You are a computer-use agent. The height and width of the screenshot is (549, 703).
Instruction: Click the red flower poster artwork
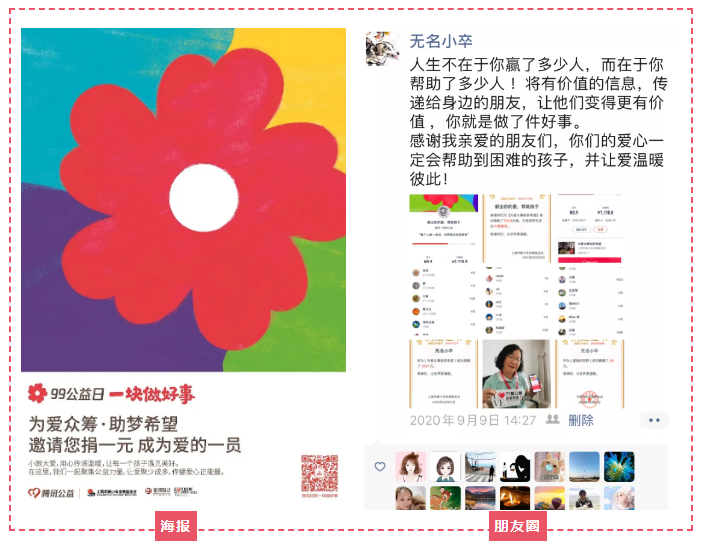(183, 200)
